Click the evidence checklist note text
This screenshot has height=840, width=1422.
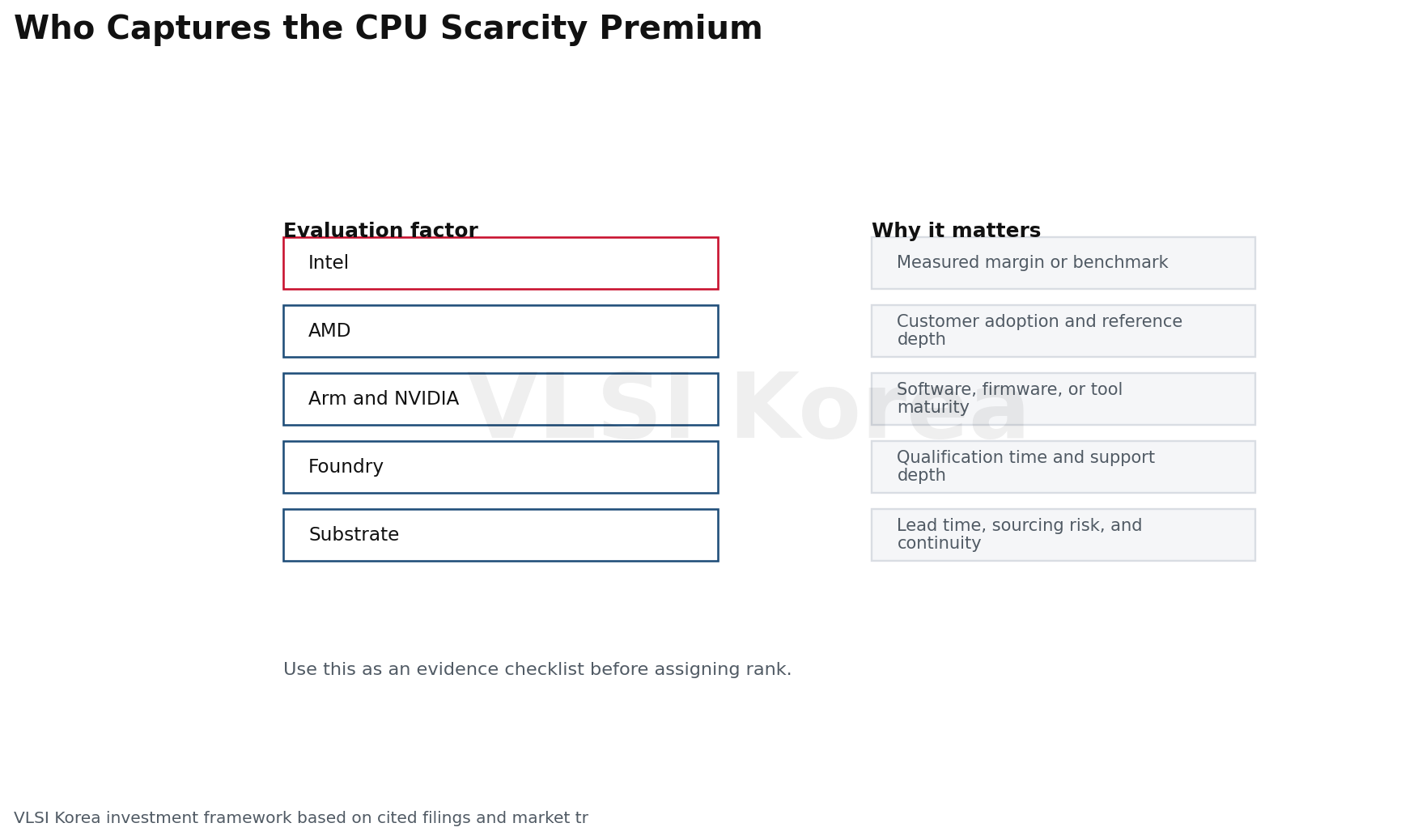point(537,670)
